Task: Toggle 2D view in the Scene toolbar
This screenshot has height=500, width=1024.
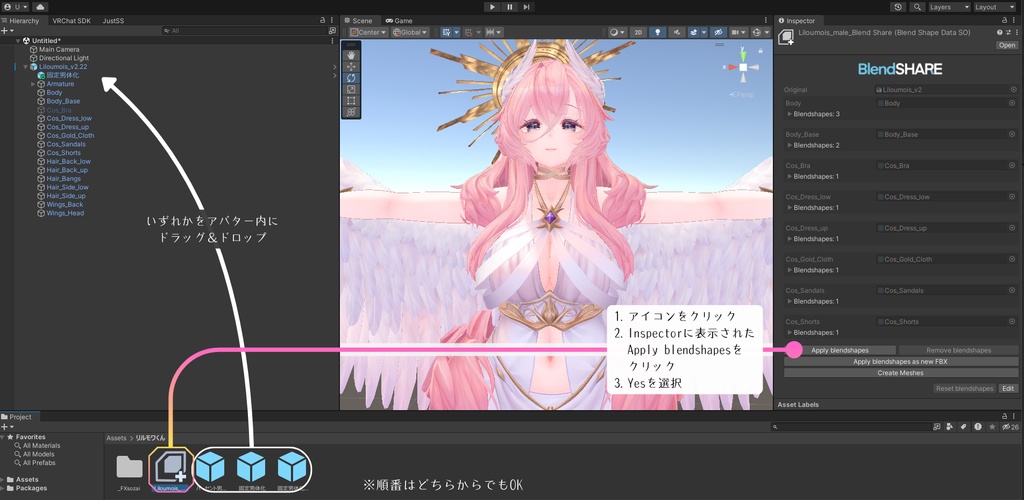Action: pos(640,32)
